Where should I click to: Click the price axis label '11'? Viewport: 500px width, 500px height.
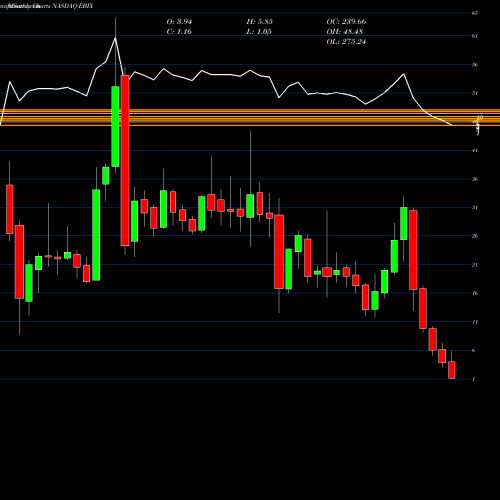(x=475, y=322)
